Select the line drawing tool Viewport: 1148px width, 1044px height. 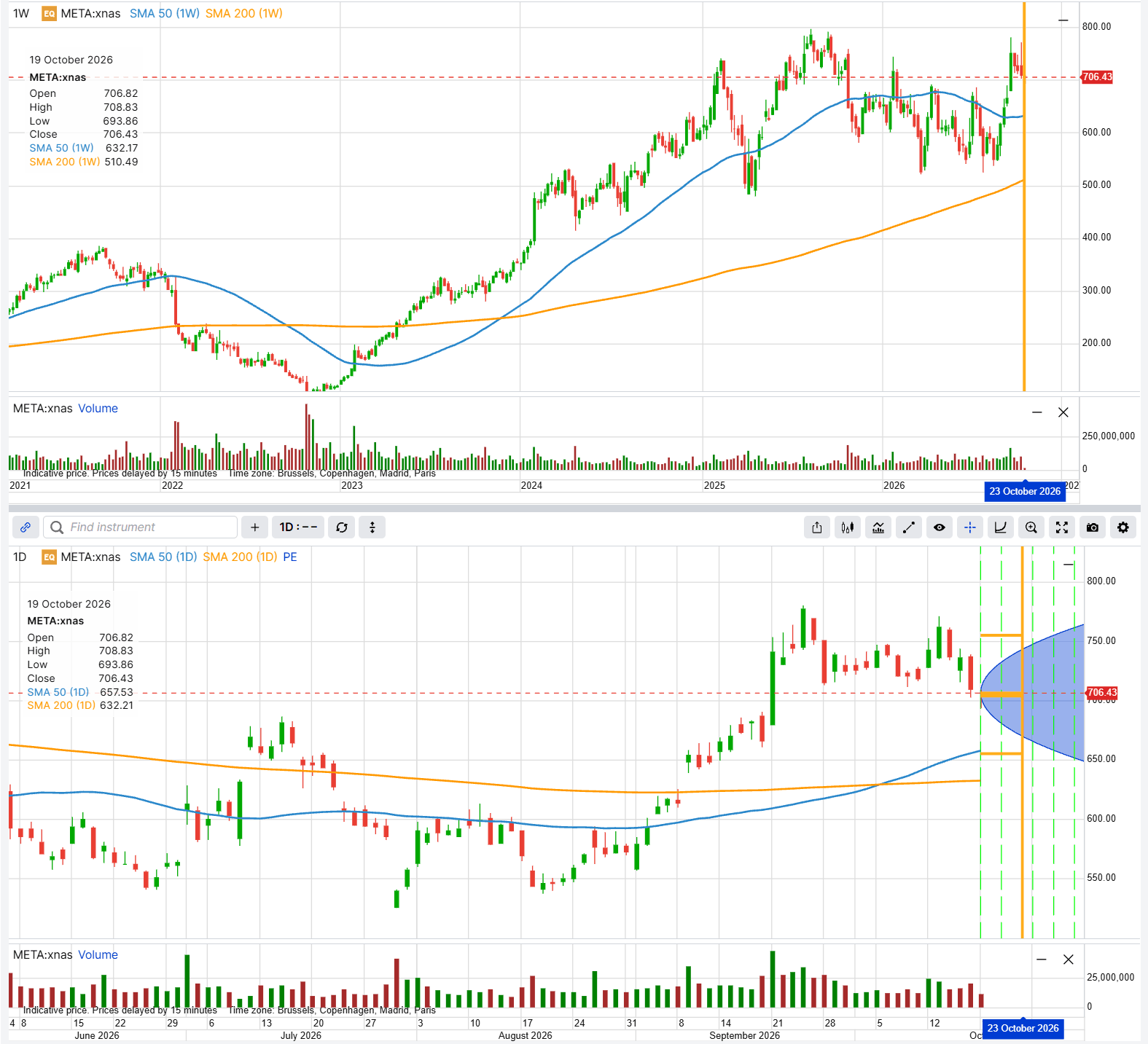click(x=909, y=527)
